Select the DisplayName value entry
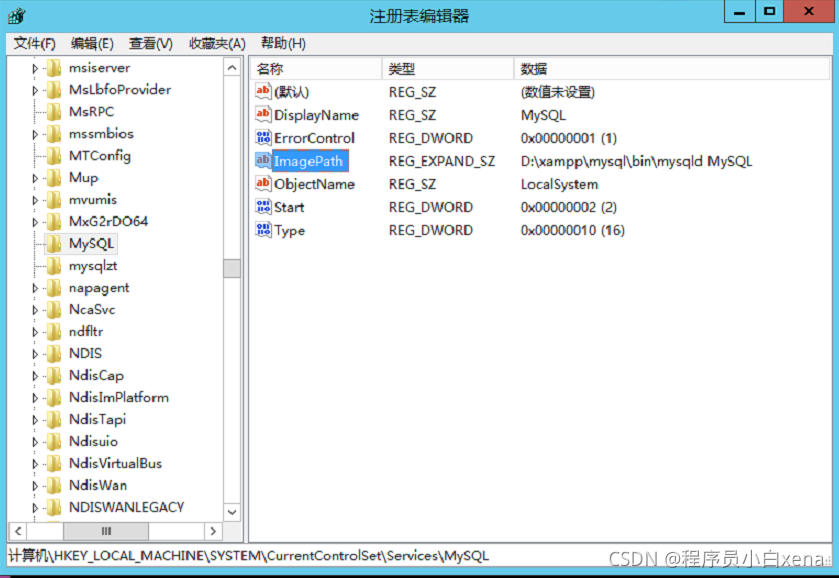839x578 pixels. 316,115
